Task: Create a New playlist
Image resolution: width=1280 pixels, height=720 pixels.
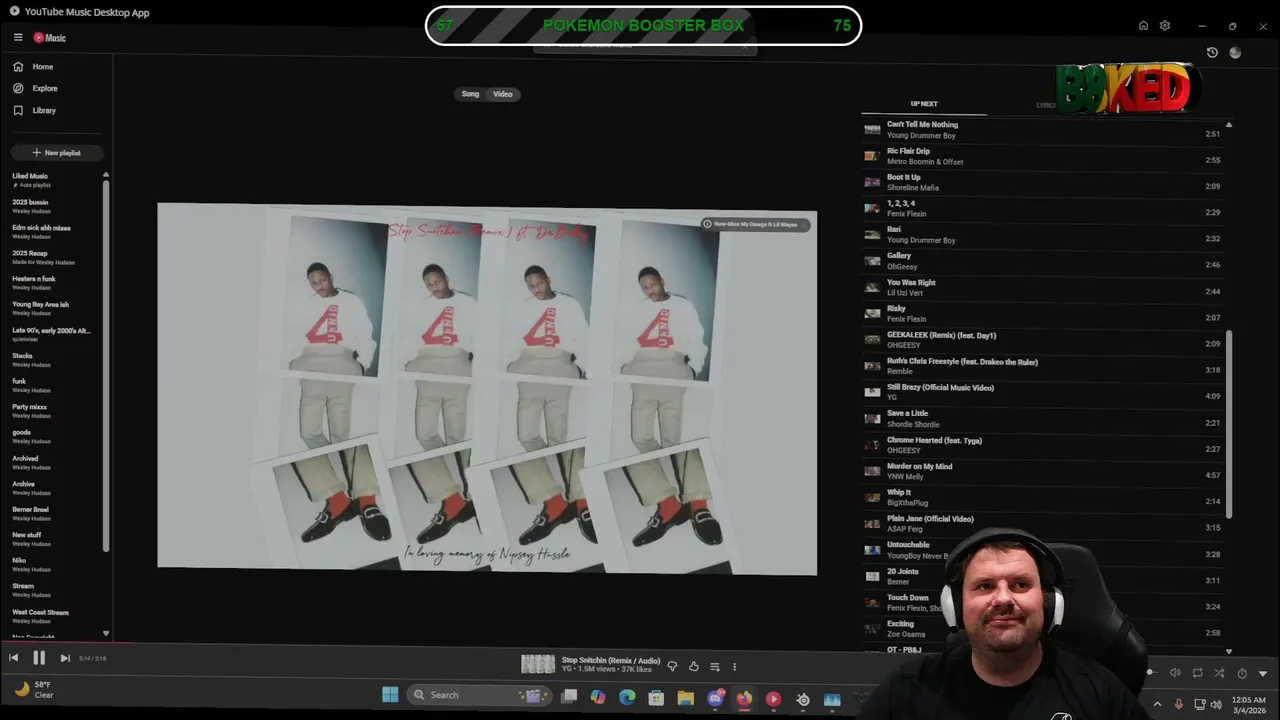Action: (x=56, y=153)
